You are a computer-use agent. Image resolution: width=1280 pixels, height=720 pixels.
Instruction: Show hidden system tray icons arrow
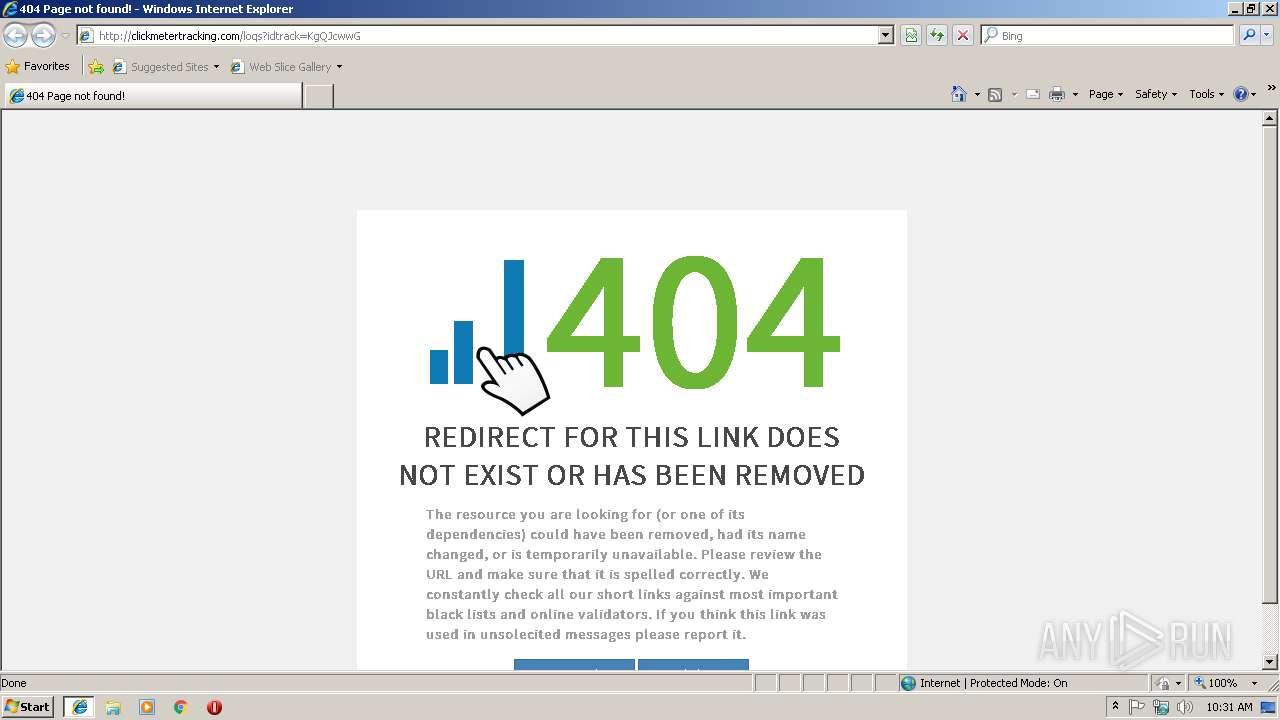[x=1115, y=707]
